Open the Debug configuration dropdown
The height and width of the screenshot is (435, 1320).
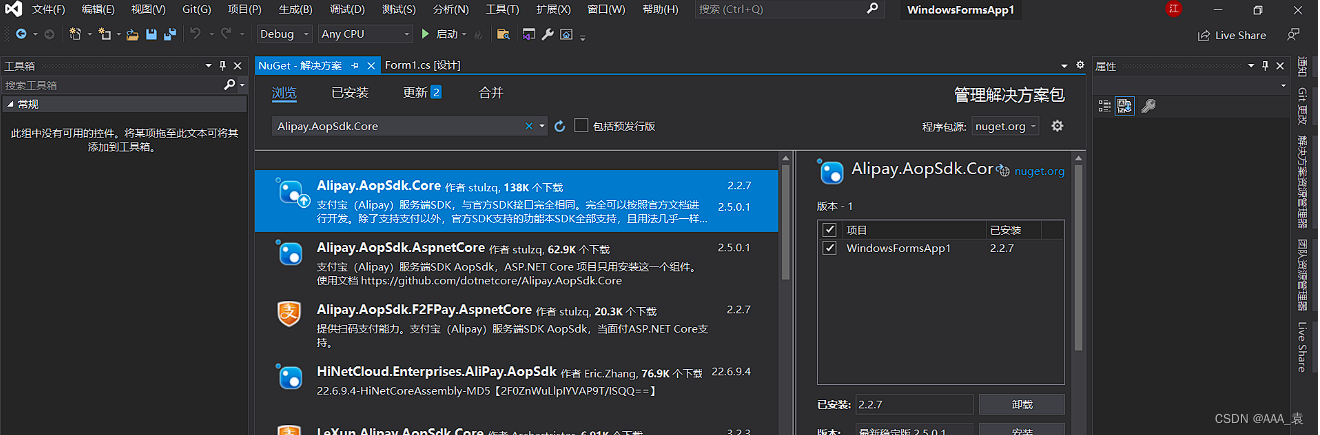click(x=284, y=34)
